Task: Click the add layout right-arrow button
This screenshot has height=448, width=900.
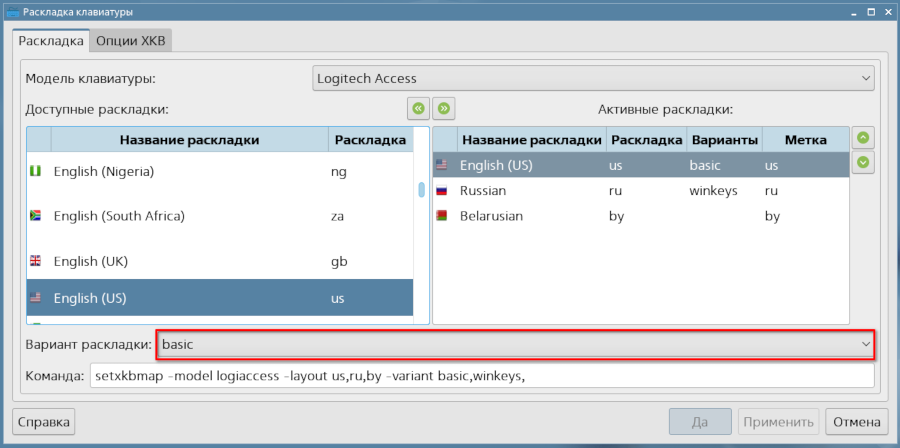Action: point(444,108)
